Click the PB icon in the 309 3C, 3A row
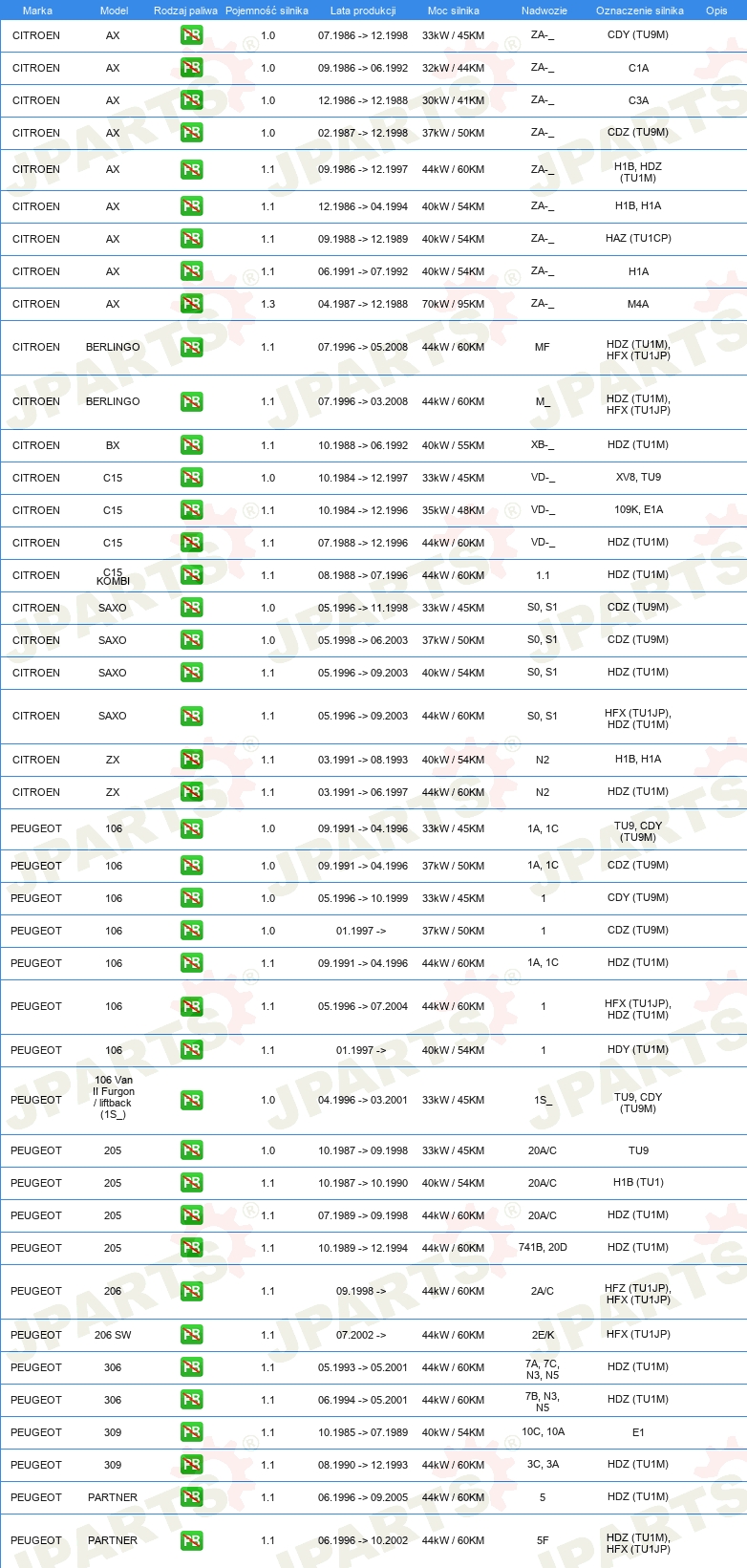The width and height of the screenshot is (747, 1568). pyautogui.click(x=191, y=1465)
